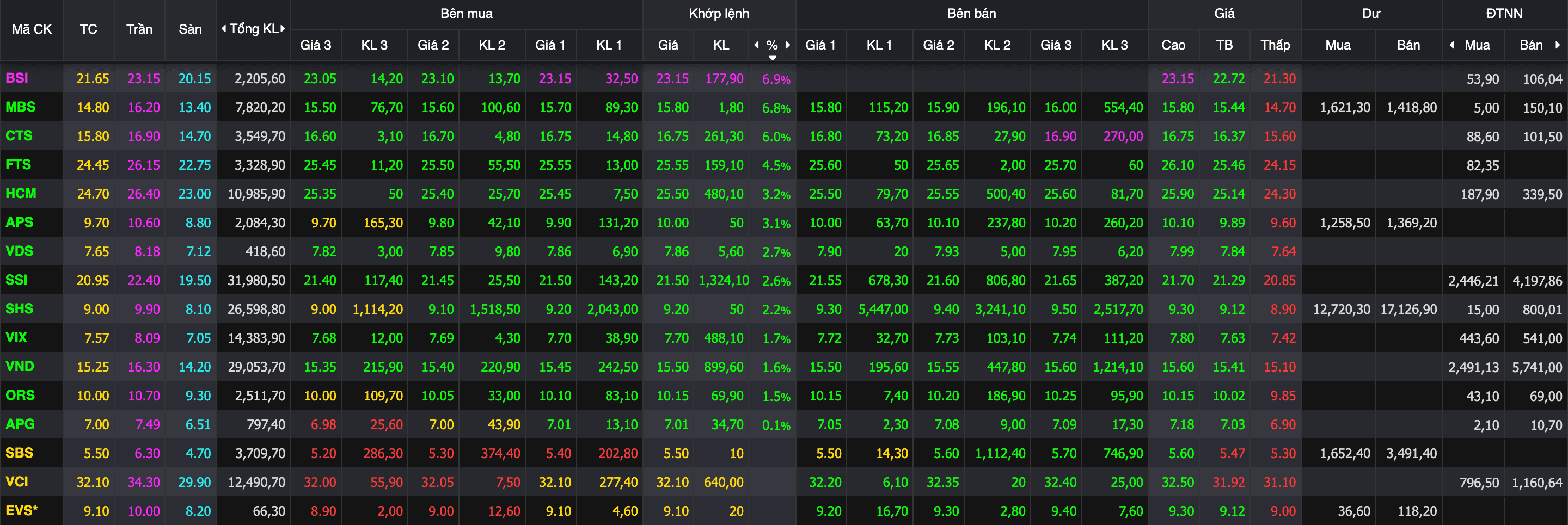Viewport: 1568px width, 525px height.
Task: Click the right arrow after ĐTNN Bán
Action: pos(1558,45)
